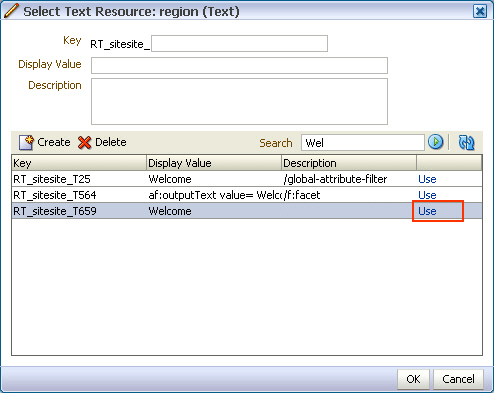Click the blue refresh arrows icon
This screenshot has width=494, height=393.
[x=466, y=143]
